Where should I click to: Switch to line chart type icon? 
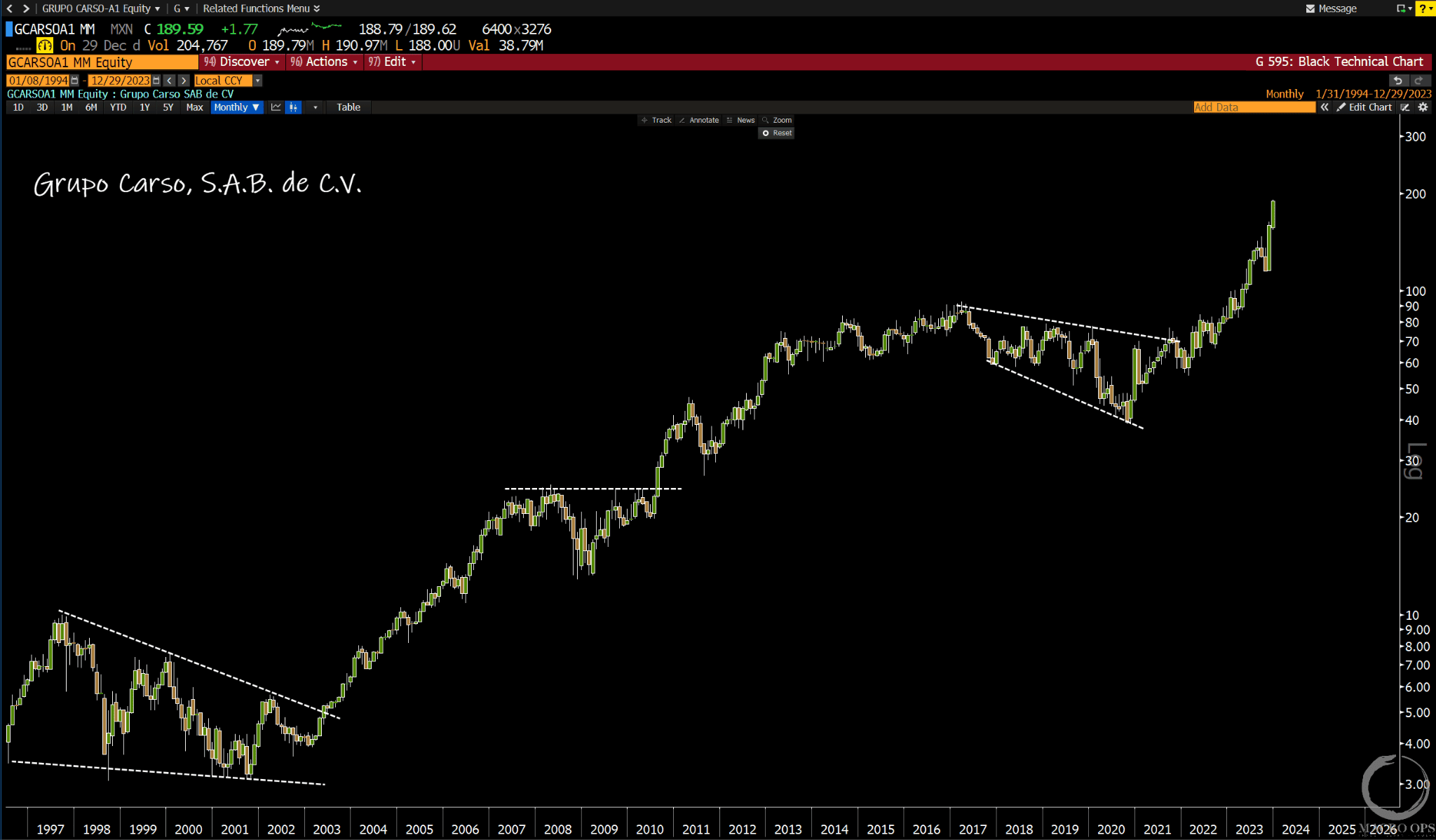coord(276,107)
